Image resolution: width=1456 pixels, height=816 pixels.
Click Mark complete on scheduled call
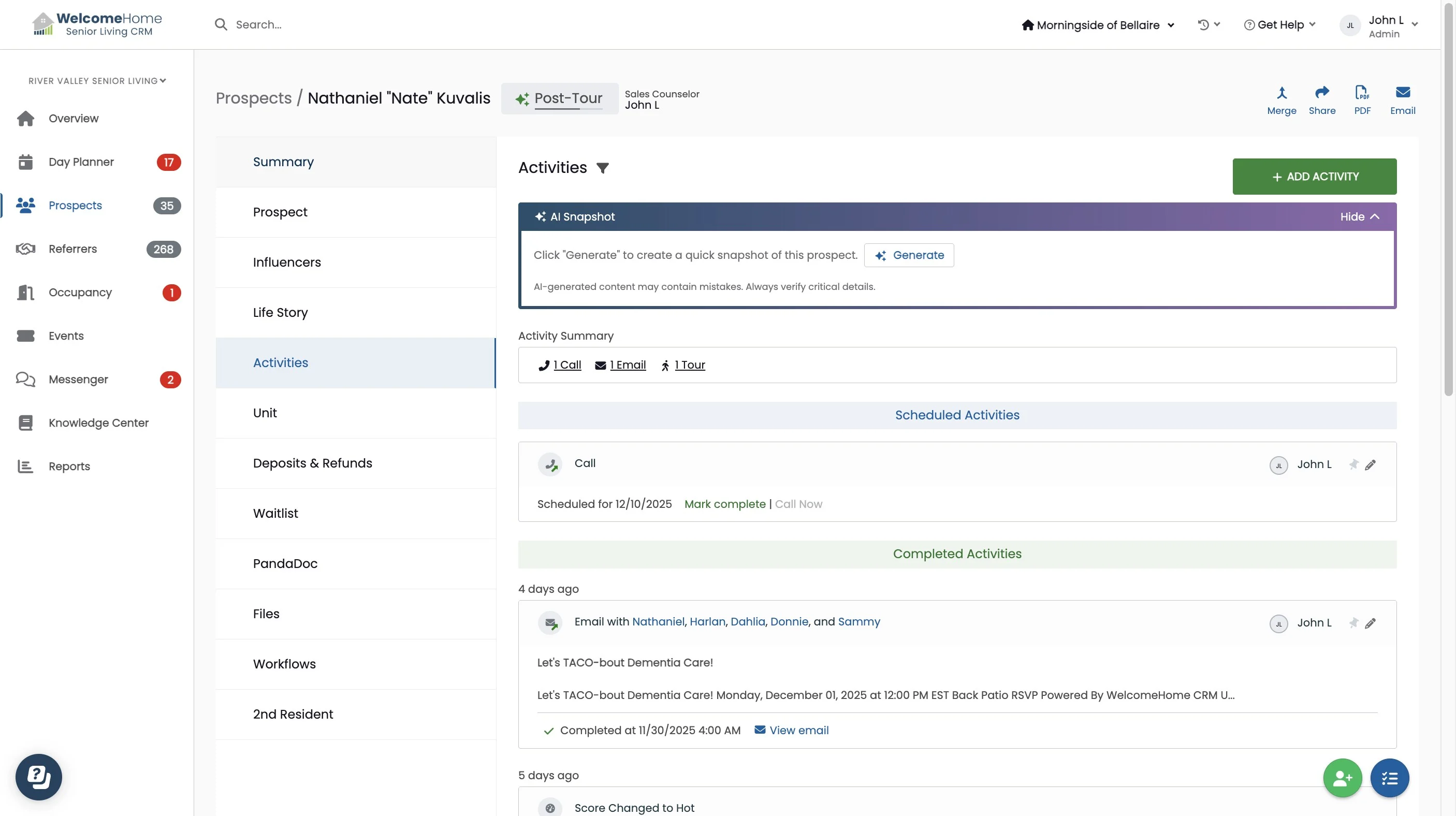(x=724, y=504)
